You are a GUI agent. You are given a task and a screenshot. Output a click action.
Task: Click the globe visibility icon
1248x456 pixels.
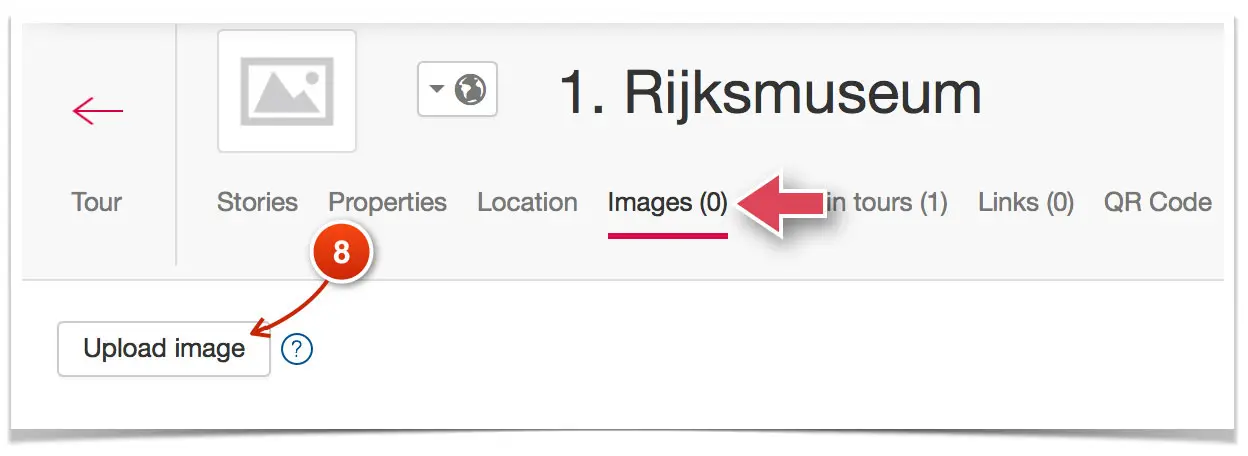470,89
